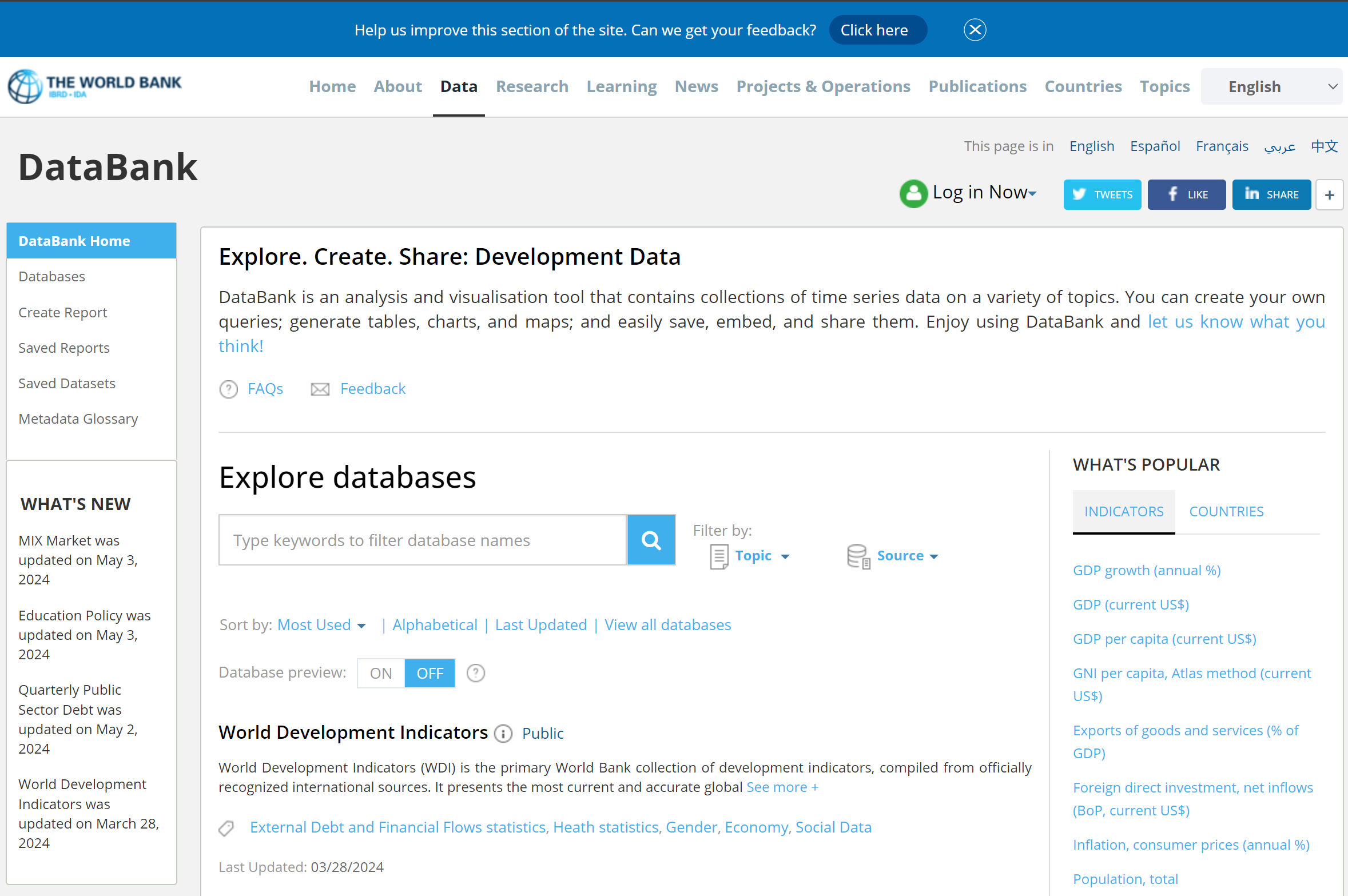Image resolution: width=1348 pixels, height=896 pixels.
Task: Click the Topic document icon
Action: click(719, 556)
